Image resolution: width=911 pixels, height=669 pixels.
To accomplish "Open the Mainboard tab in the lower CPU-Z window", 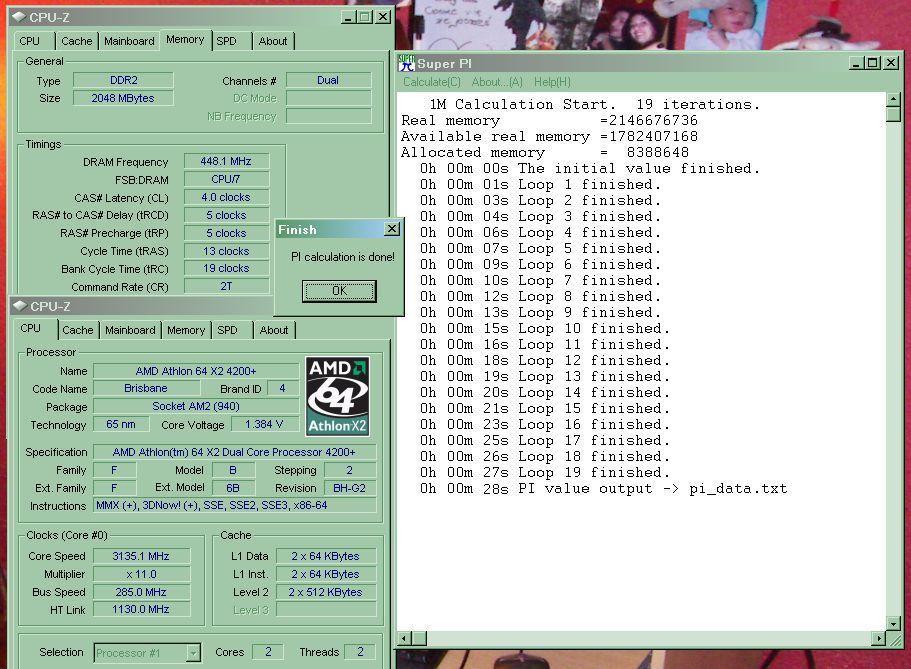I will 130,330.
